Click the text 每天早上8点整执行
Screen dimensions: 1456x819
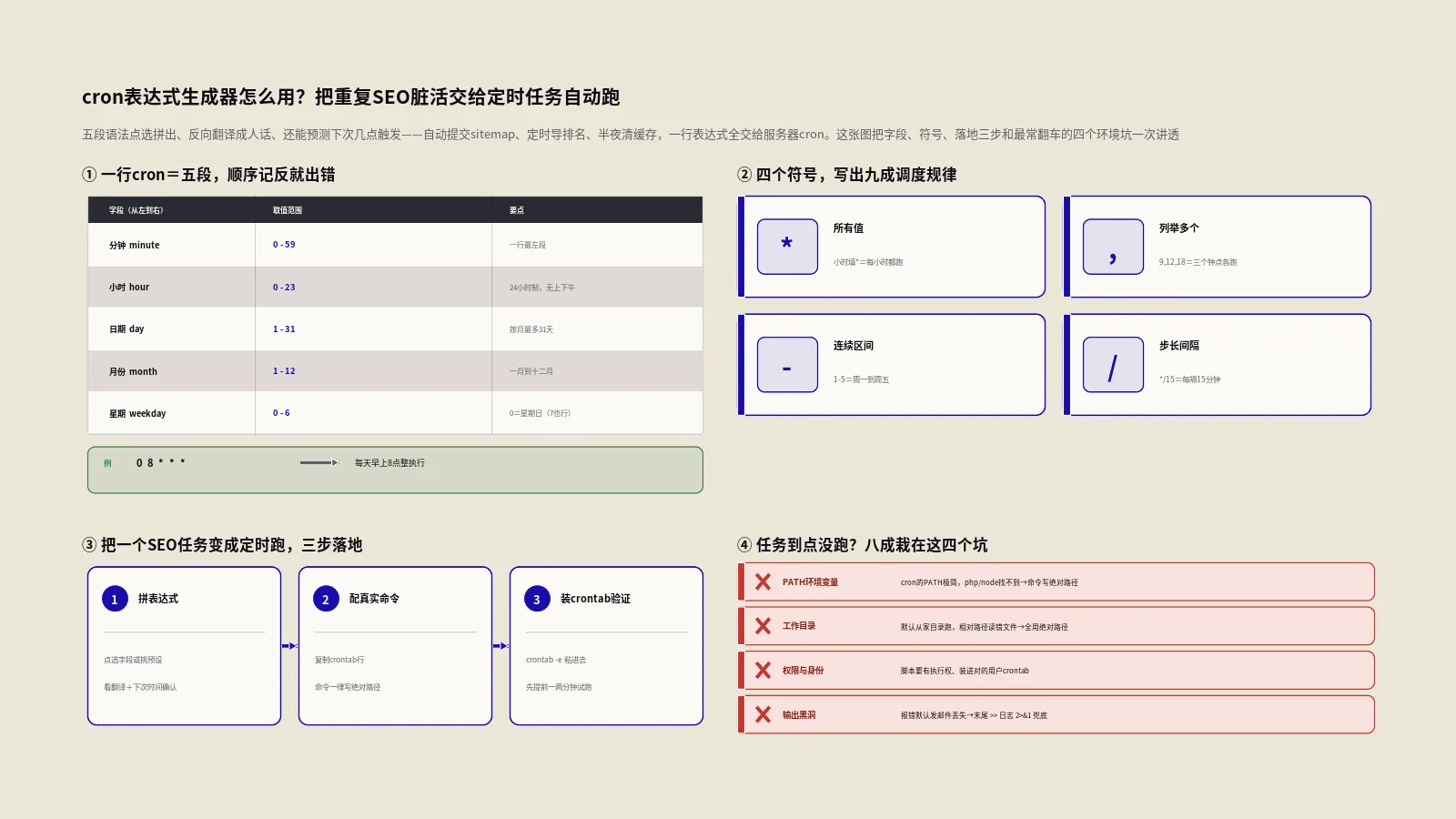(389, 463)
